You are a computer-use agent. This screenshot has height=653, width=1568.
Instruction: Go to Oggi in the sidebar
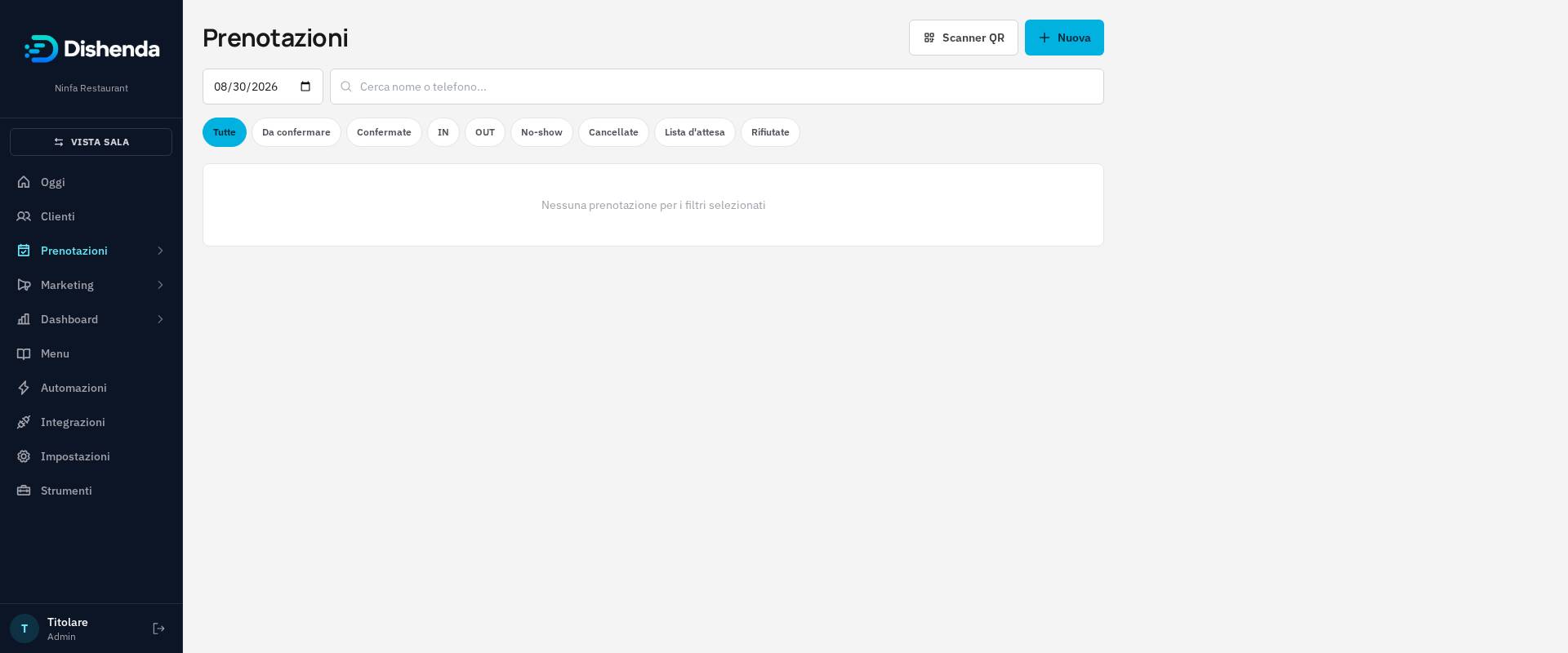(x=91, y=182)
